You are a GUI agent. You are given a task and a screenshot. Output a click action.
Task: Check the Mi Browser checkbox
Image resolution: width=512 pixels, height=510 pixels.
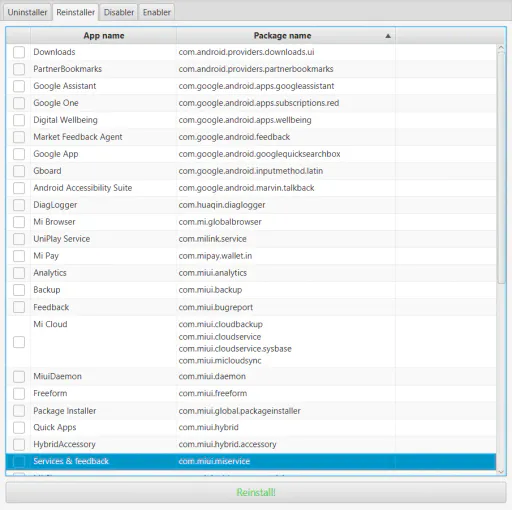tap(19, 222)
